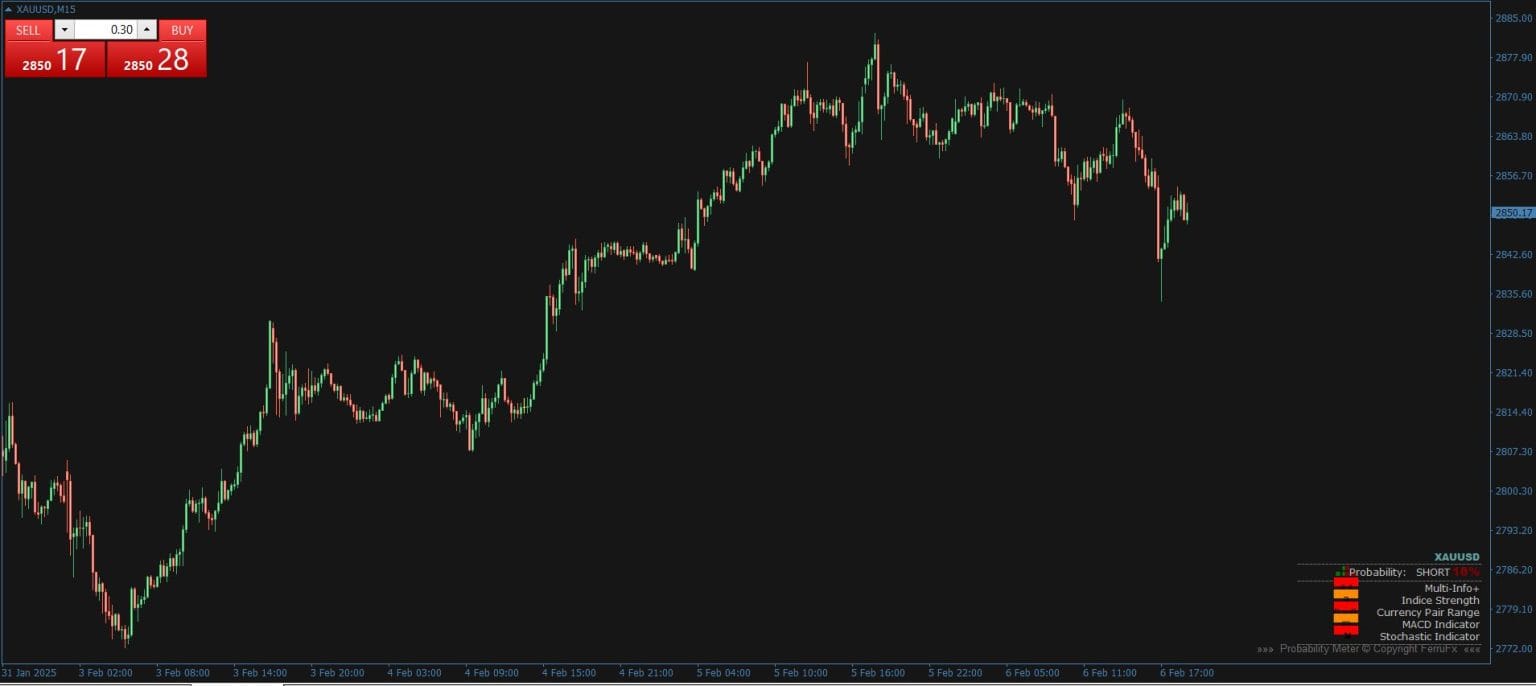The image size is (1536, 686).
Task: Click the red Multi-Info+ status block
Action: [1346, 583]
